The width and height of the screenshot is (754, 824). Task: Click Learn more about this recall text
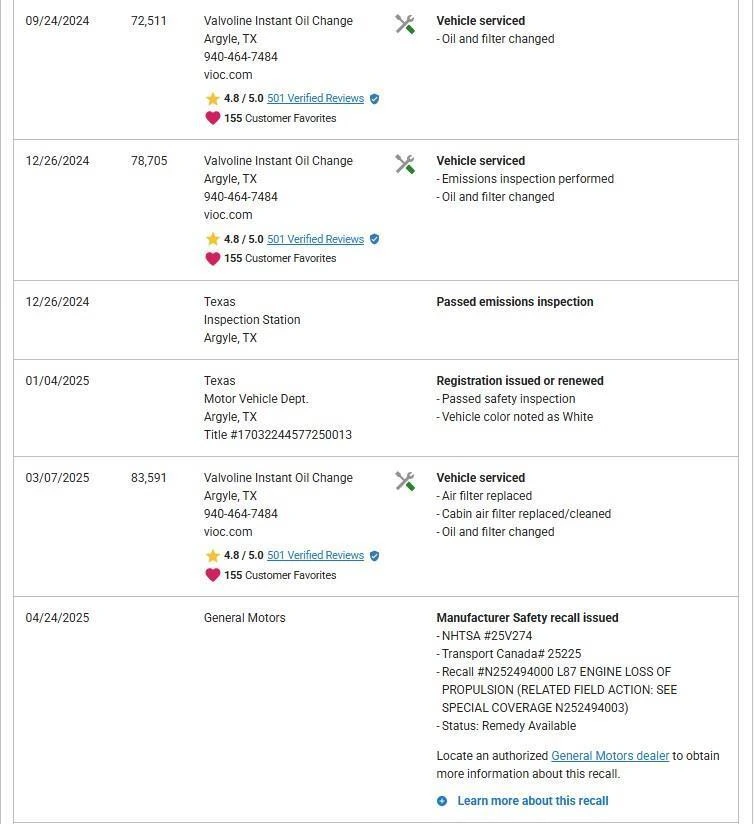pos(532,801)
